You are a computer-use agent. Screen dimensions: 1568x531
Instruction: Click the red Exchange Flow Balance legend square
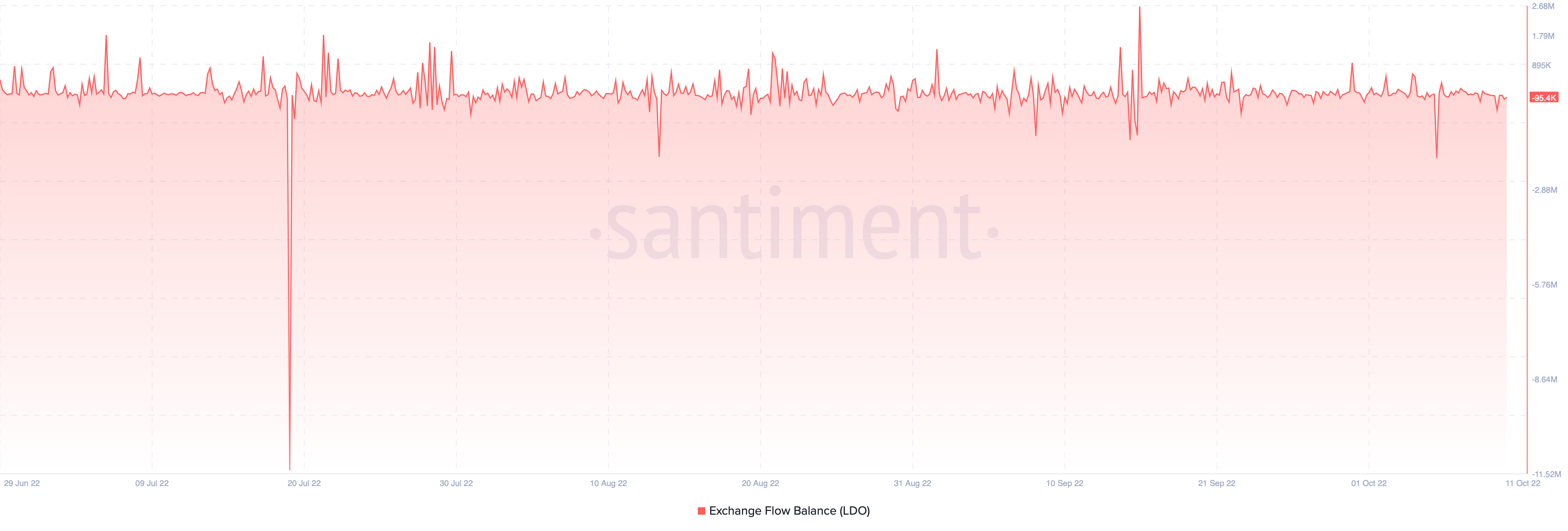(x=701, y=511)
